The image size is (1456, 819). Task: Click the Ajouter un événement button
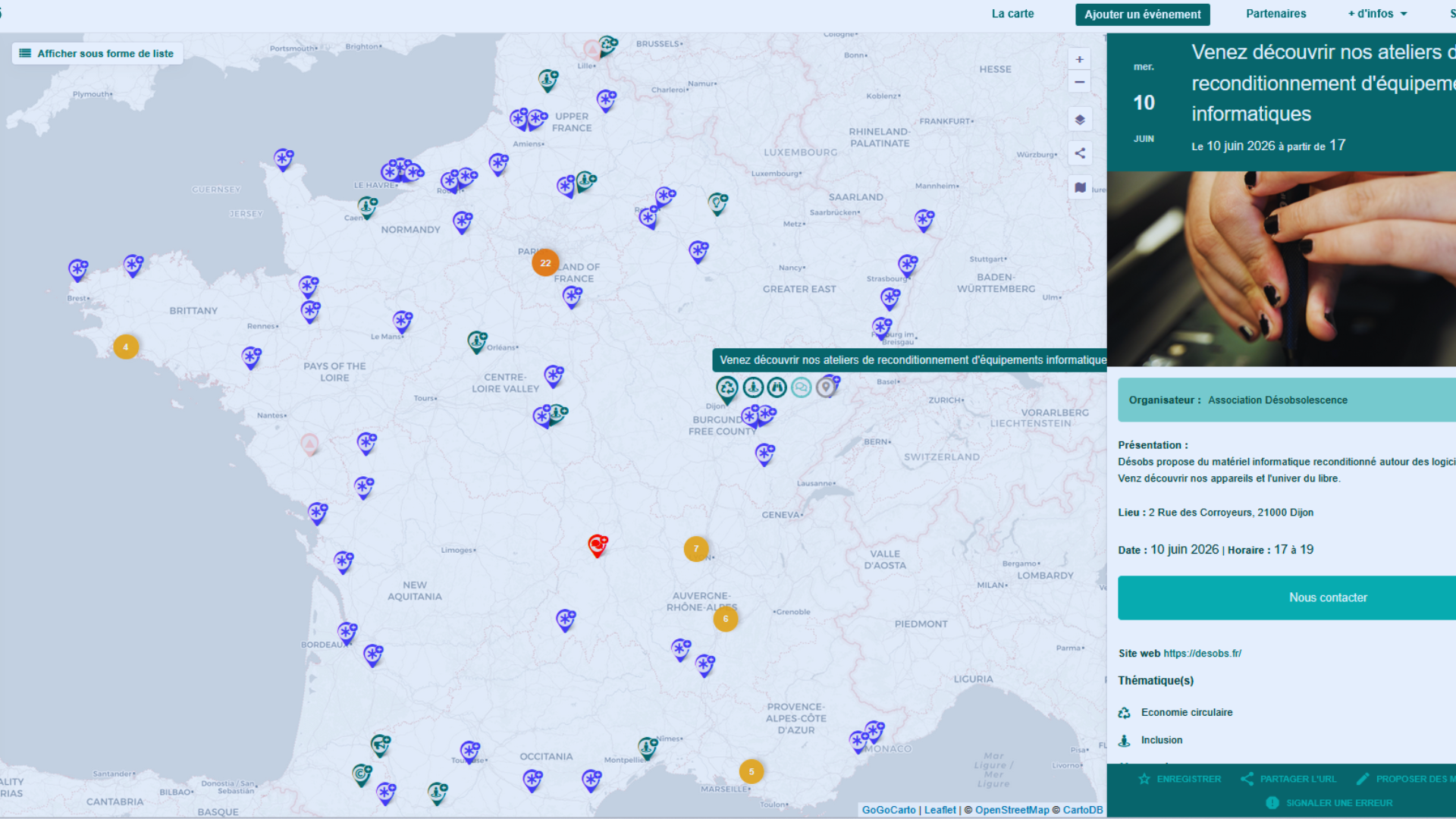(1142, 14)
